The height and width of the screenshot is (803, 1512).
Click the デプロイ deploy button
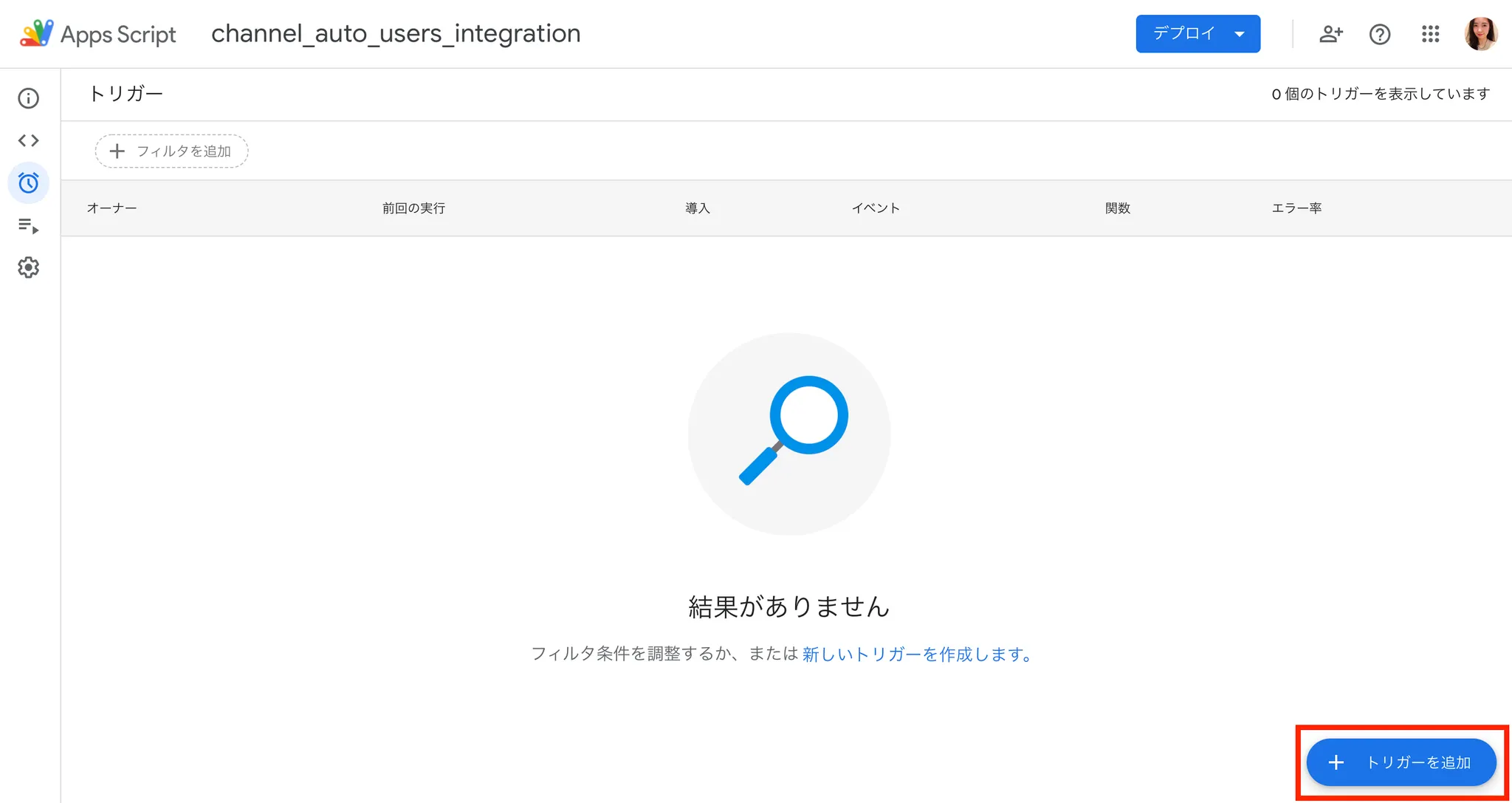coord(1183,34)
